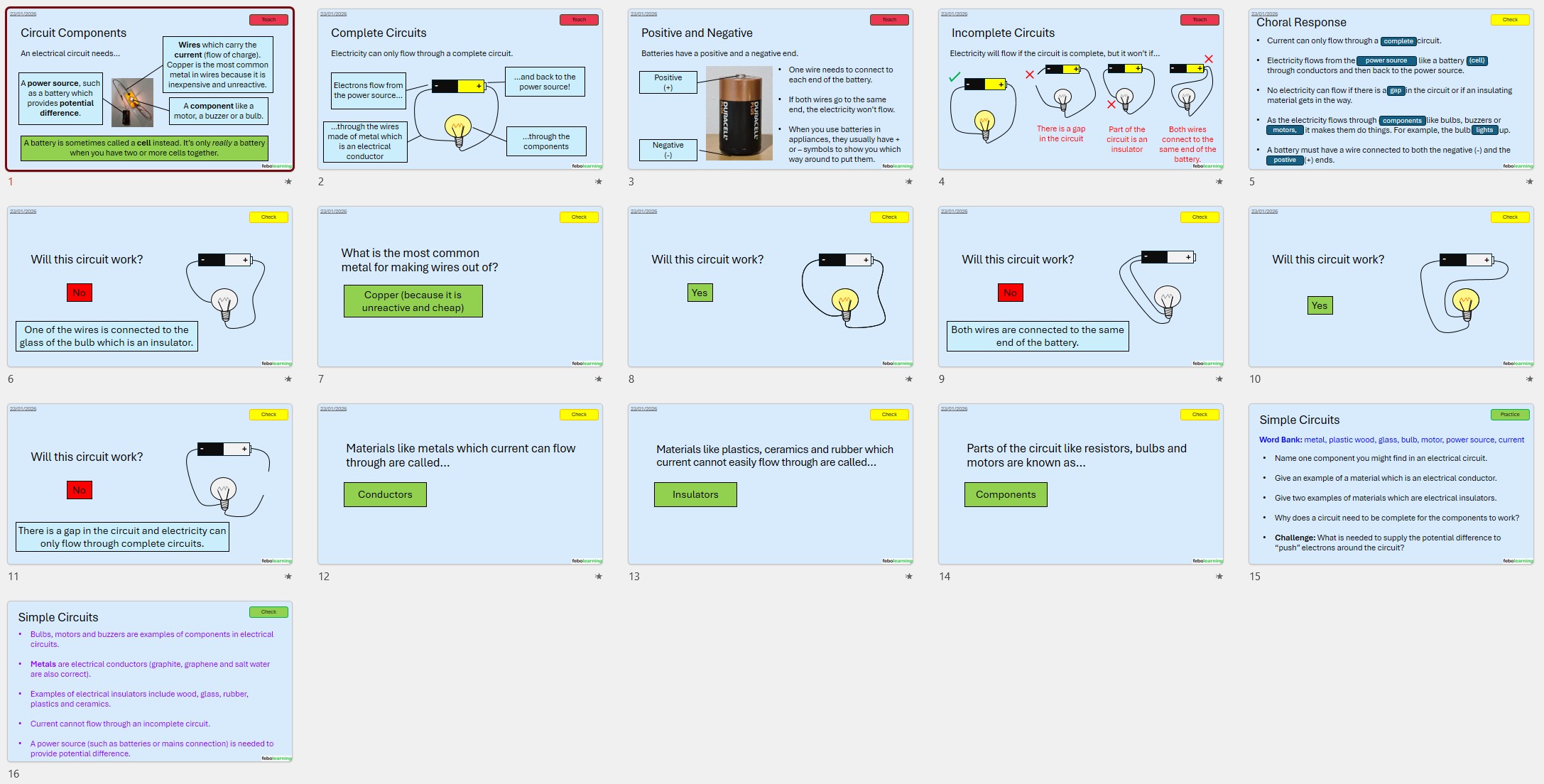Select the Incomplete Circuits slide thumbnail
The width and height of the screenshot is (1544, 784).
(1081, 89)
